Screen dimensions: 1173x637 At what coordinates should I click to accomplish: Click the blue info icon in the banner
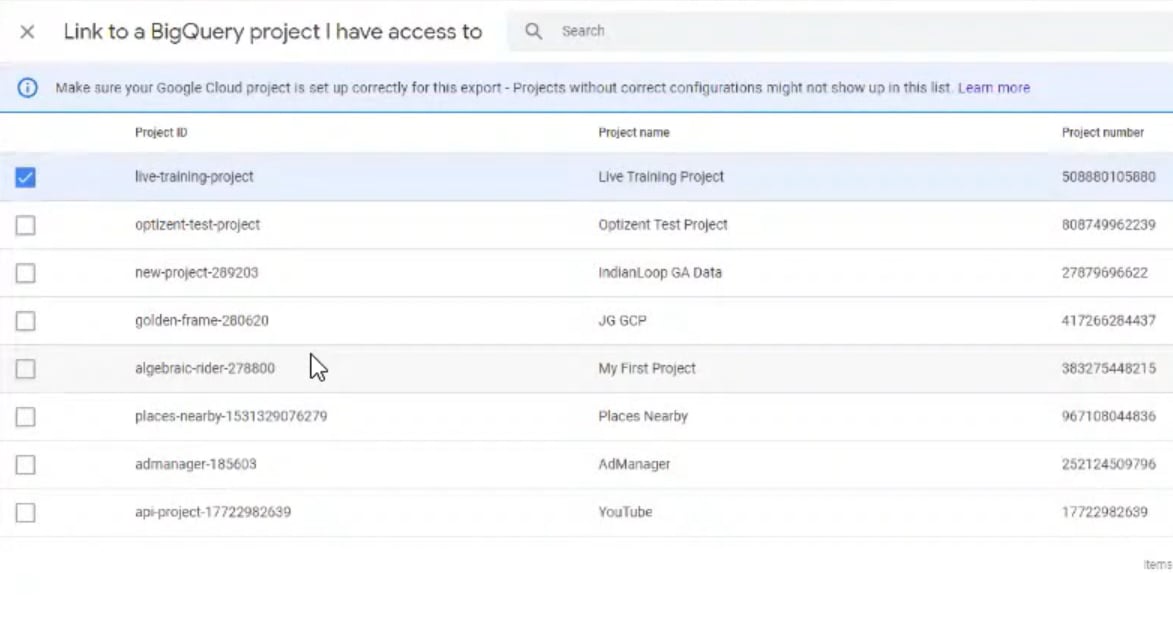[27, 87]
